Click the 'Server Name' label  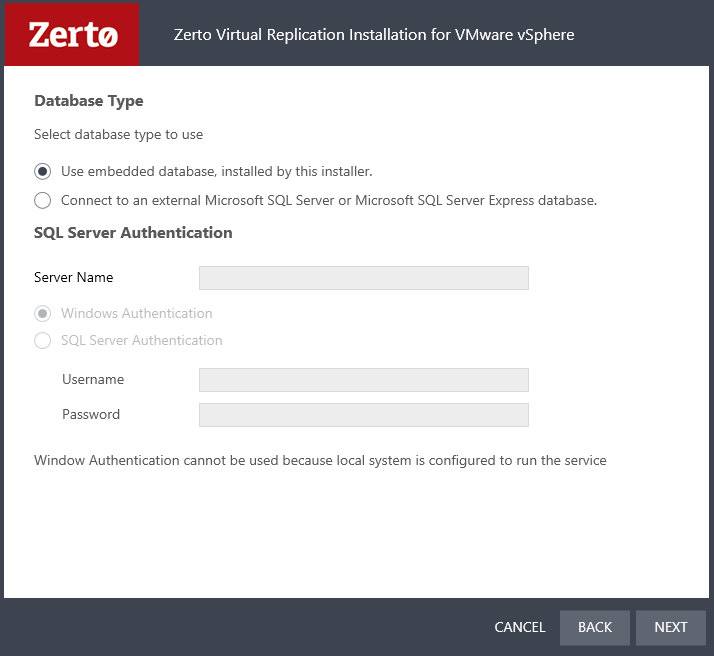[74, 277]
